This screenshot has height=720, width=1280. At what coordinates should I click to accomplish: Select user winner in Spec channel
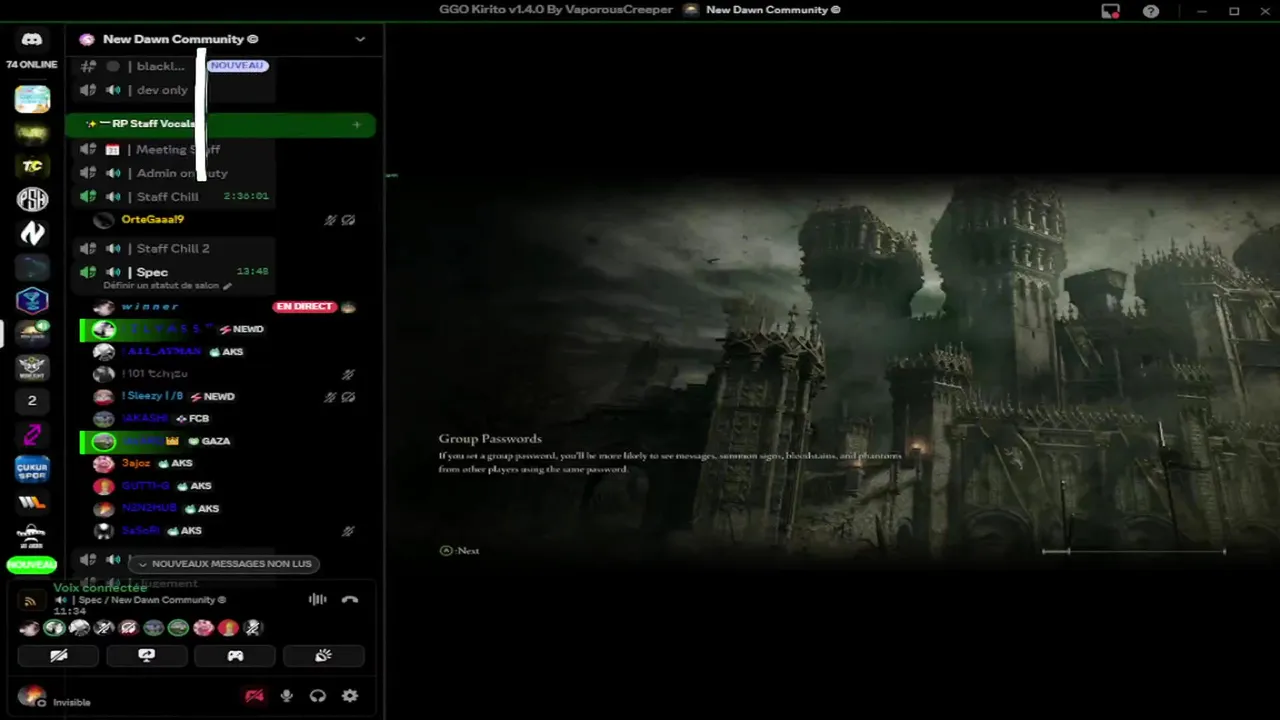[x=150, y=307]
